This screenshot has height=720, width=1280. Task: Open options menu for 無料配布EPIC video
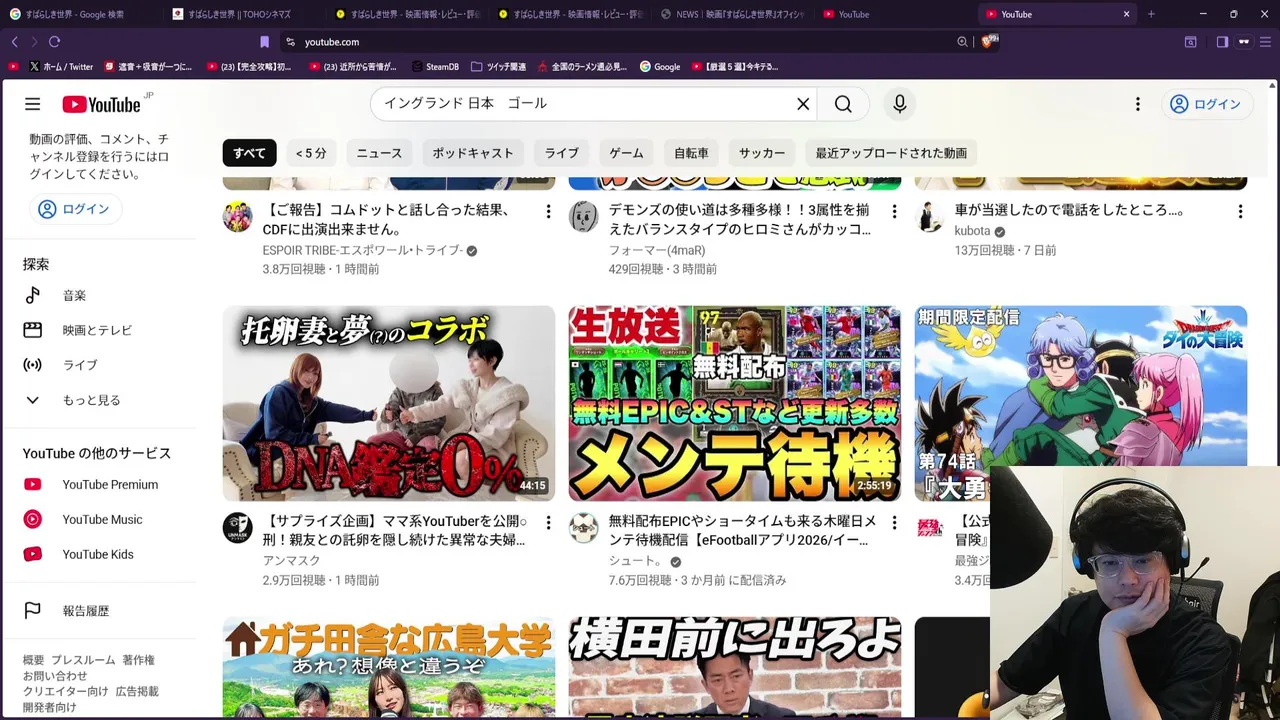click(x=894, y=522)
